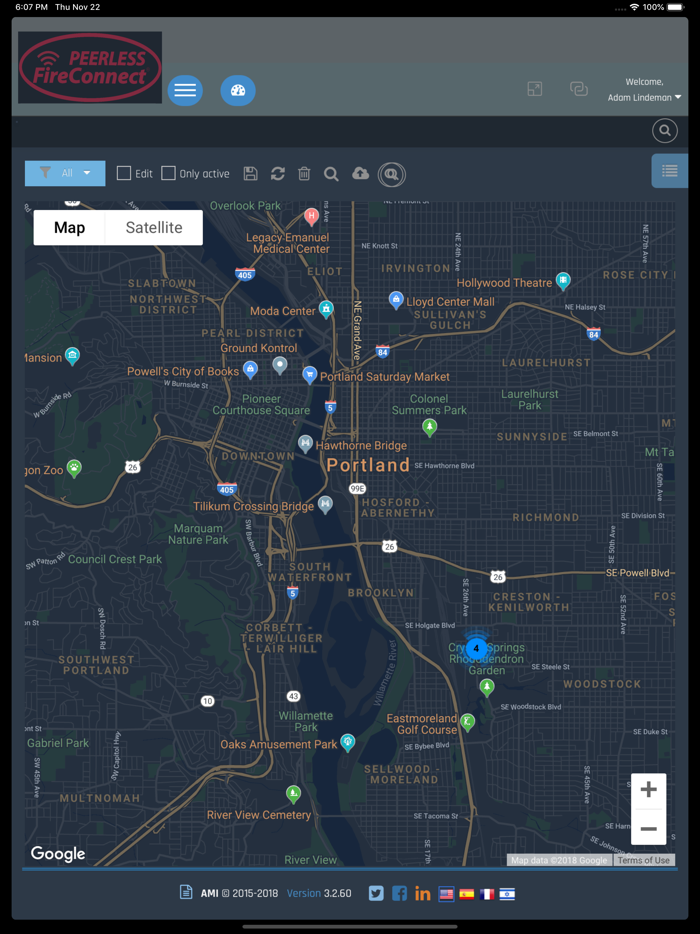The width and height of the screenshot is (700, 934).
Task: Click the magnifier search icon in toolbar
Action: click(331, 174)
